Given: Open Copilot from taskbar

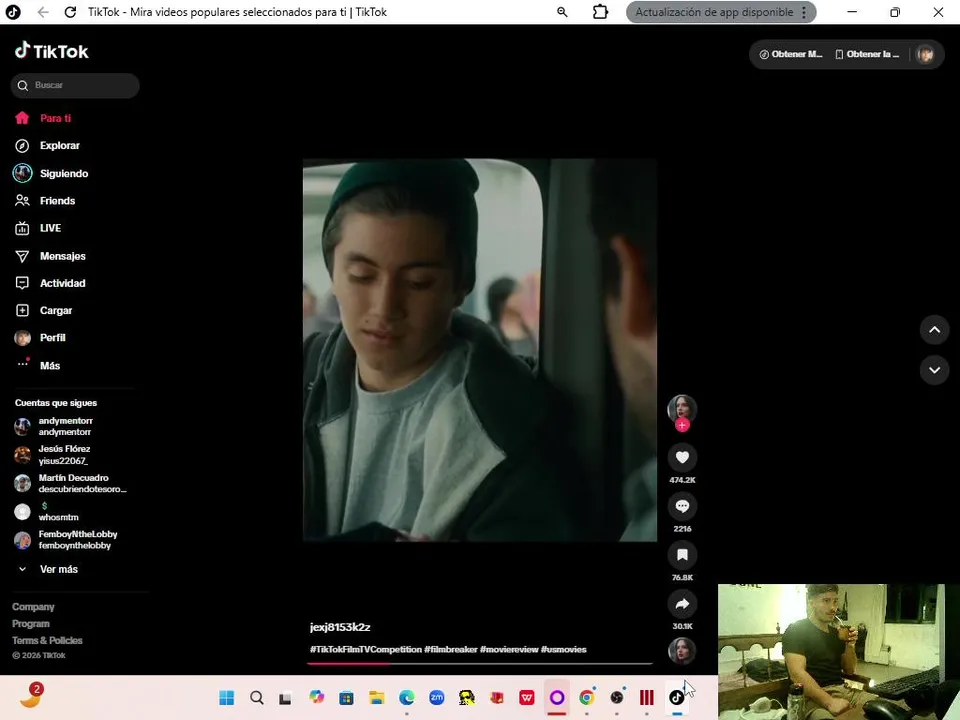Looking at the screenshot, I should click(x=317, y=697).
